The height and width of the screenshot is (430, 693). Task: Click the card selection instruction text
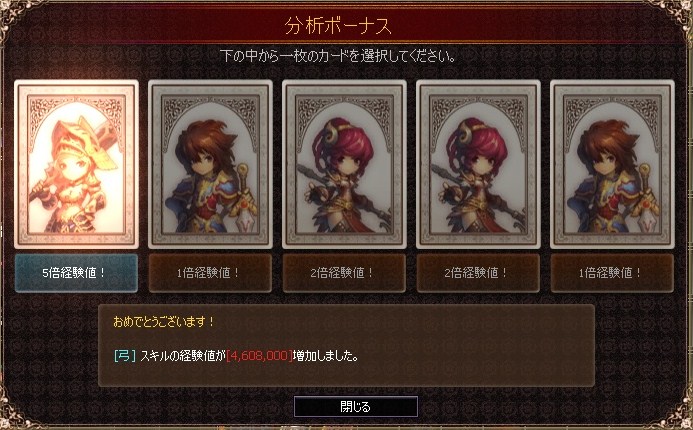(x=338, y=56)
